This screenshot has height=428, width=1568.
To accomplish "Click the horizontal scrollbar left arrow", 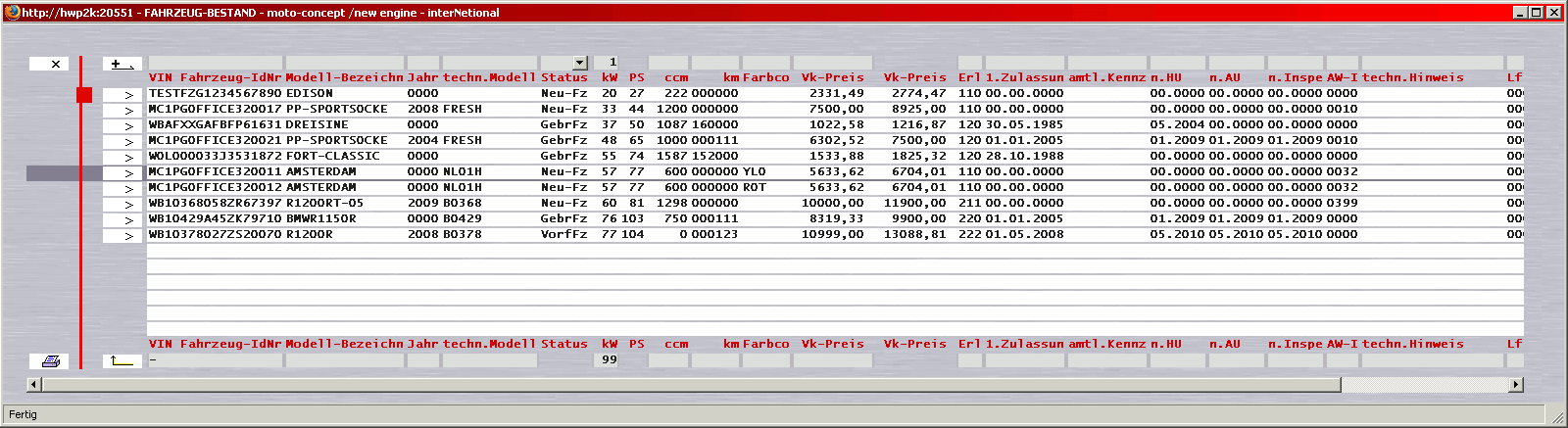I will (34, 385).
